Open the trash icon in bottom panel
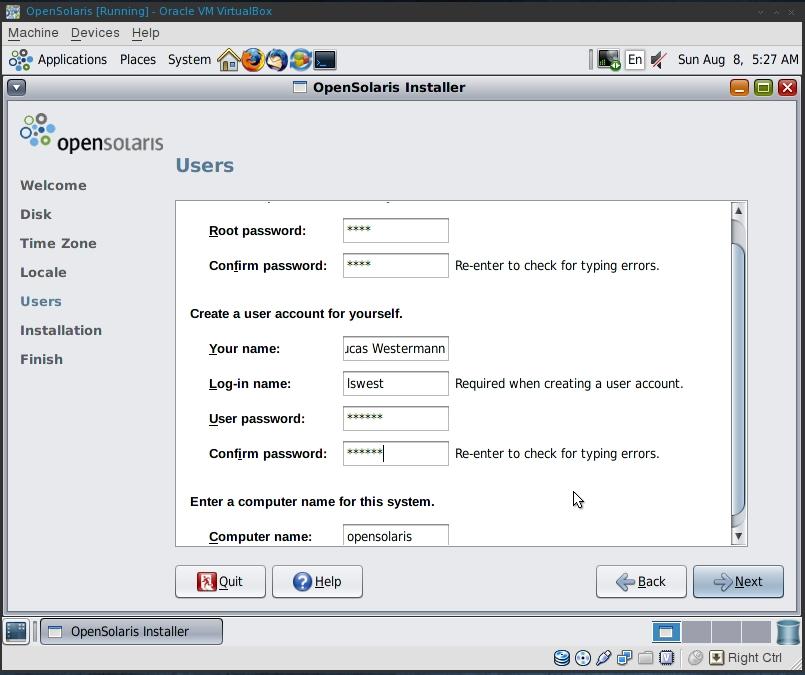The image size is (805, 675). coord(788,631)
